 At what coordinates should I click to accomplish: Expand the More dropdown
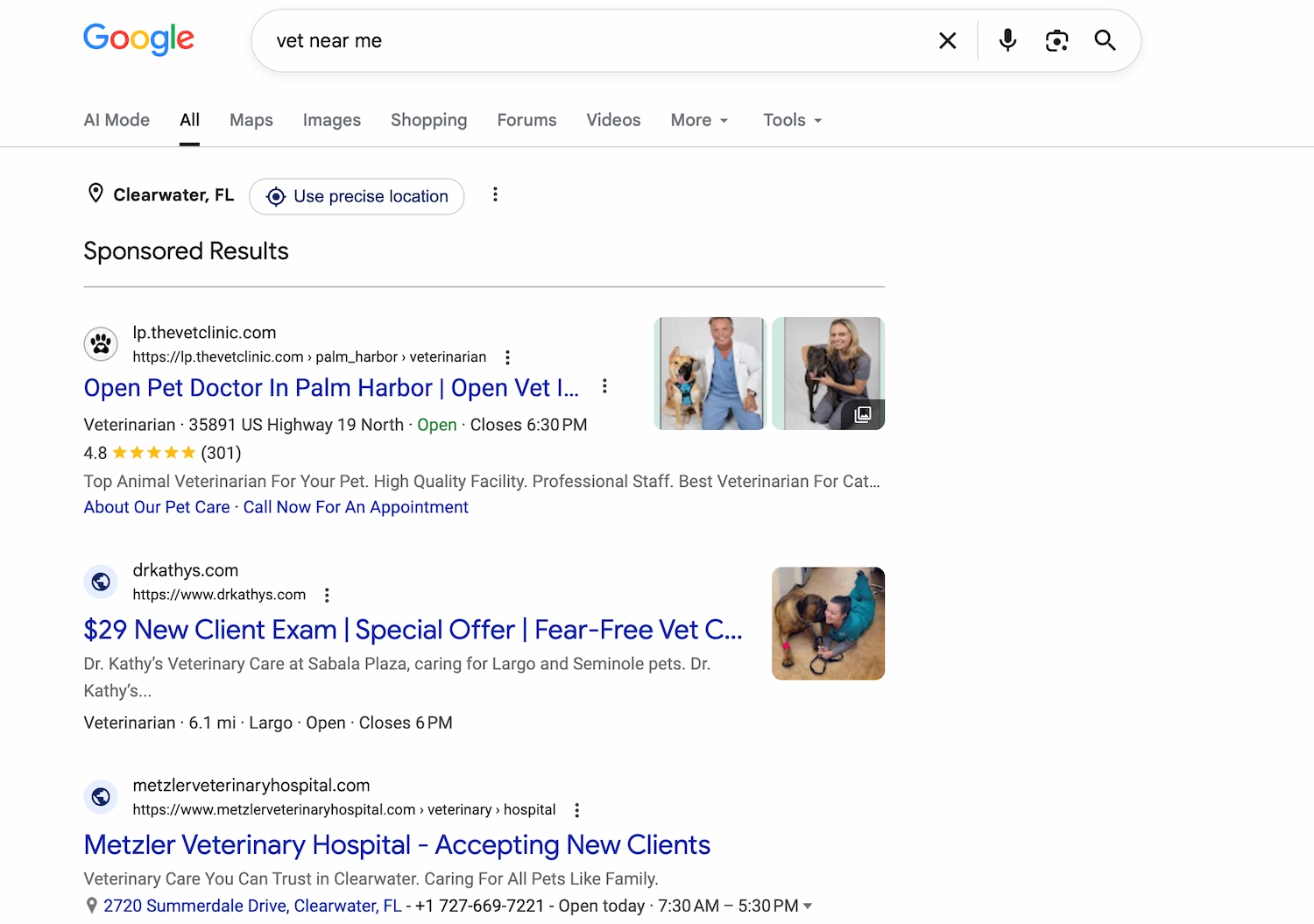tap(699, 120)
